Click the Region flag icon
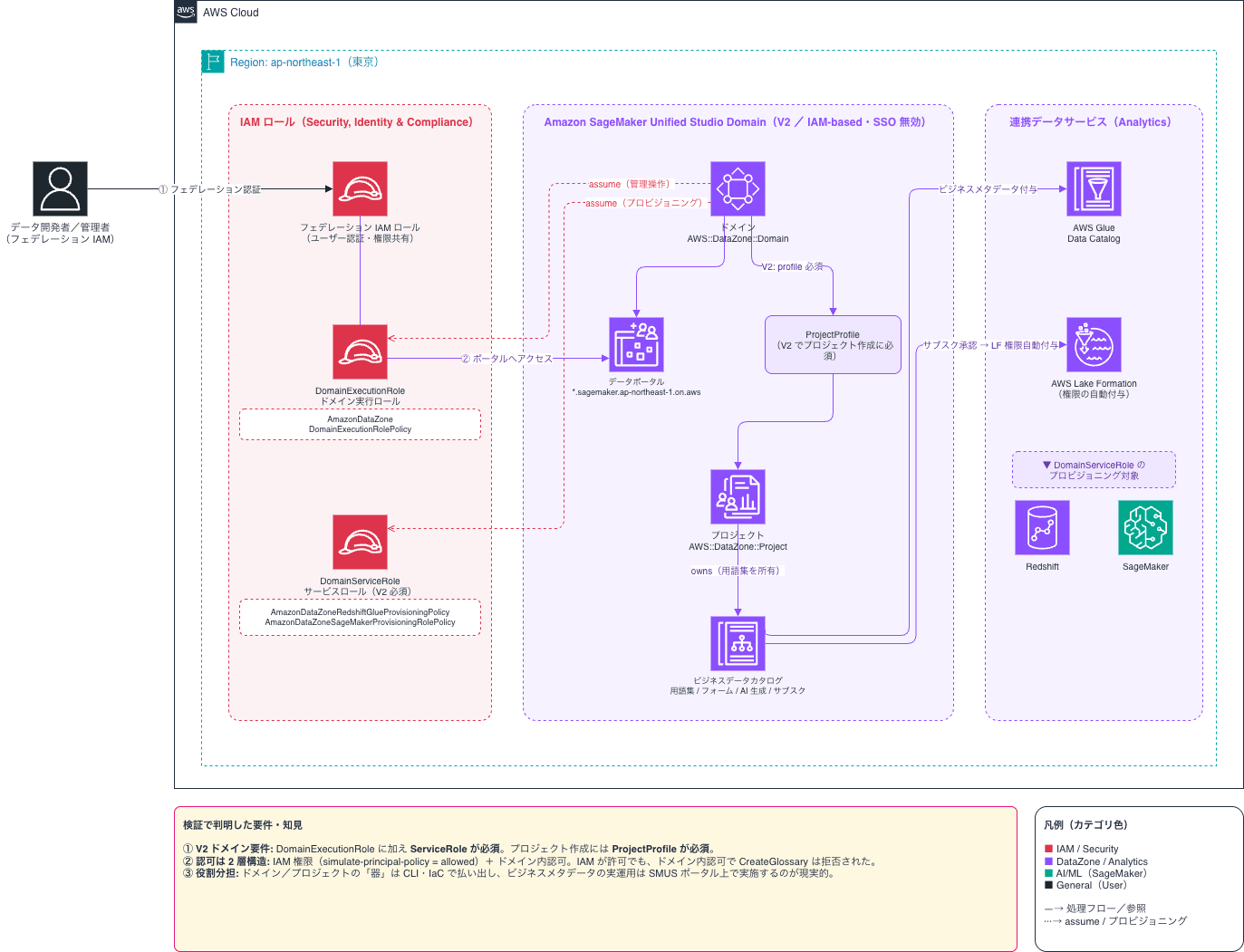The image size is (1244, 952). [213, 62]
